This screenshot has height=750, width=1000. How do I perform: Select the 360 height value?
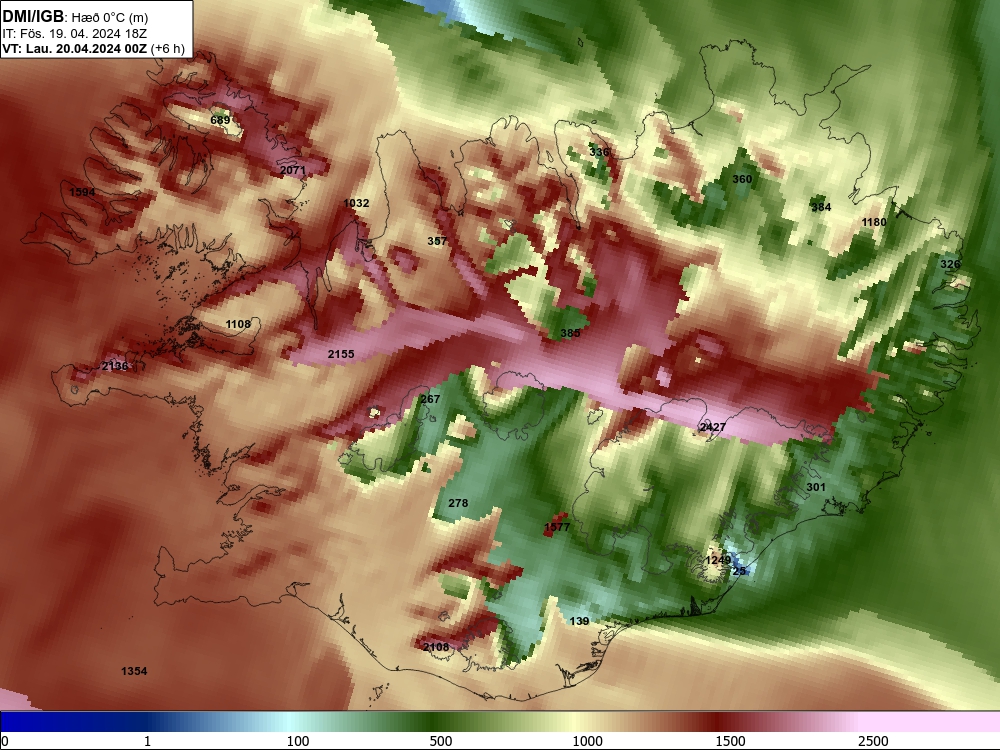tap(742, 179)
